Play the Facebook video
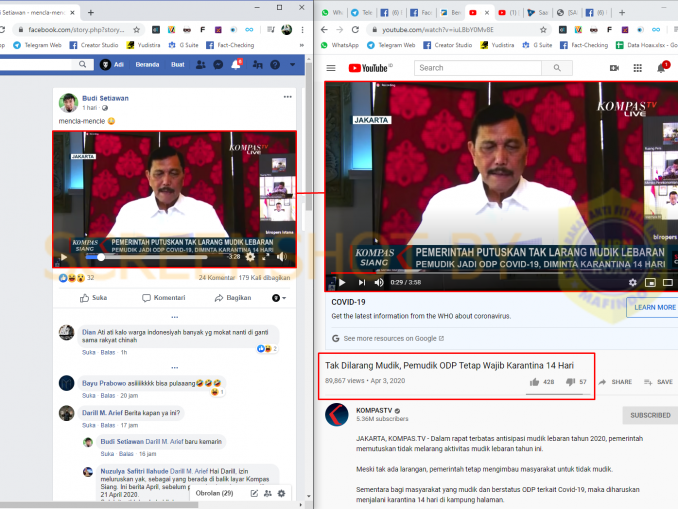 tap(64, 257)
